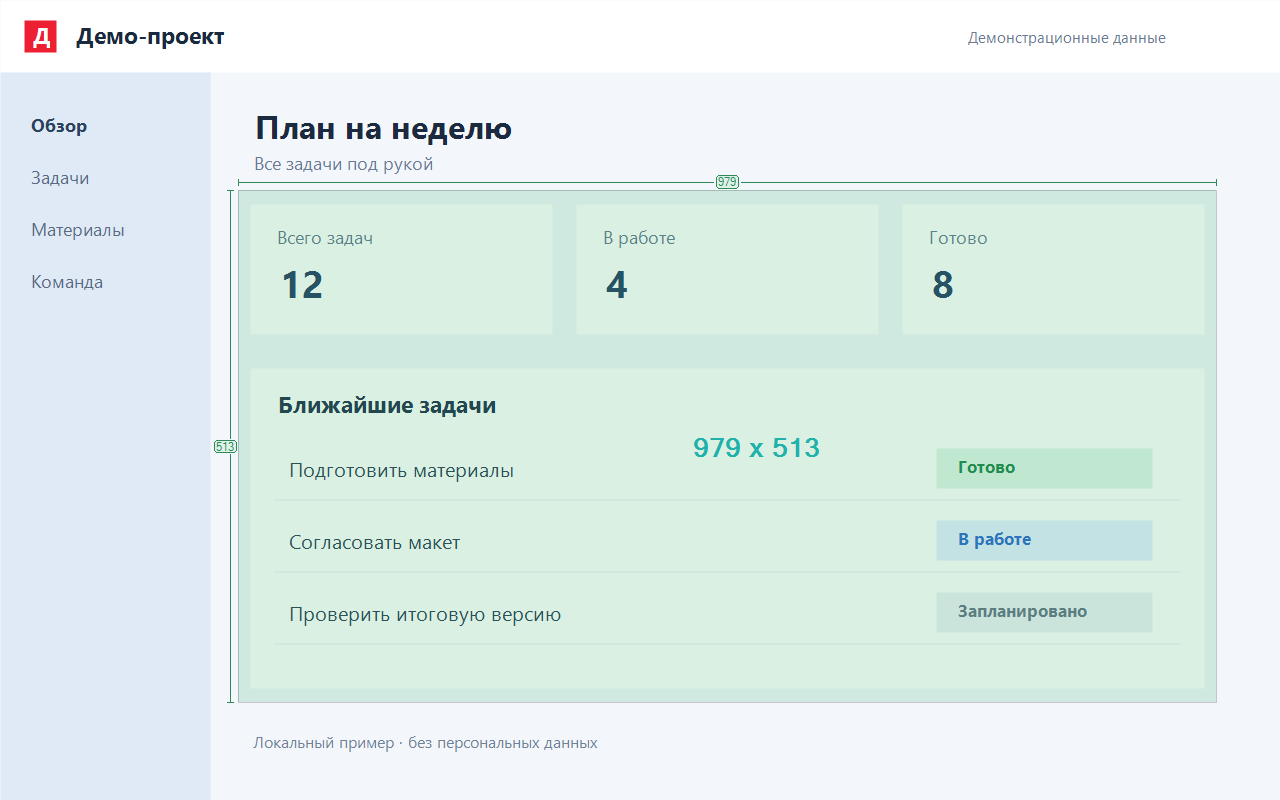
Task: Click the План на неделю heading
Action: 384,128
